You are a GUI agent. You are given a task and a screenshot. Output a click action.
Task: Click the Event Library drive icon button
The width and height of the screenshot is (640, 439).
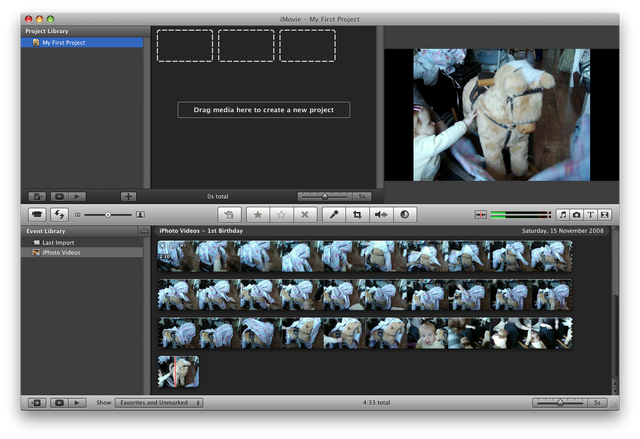coord(144,231)
